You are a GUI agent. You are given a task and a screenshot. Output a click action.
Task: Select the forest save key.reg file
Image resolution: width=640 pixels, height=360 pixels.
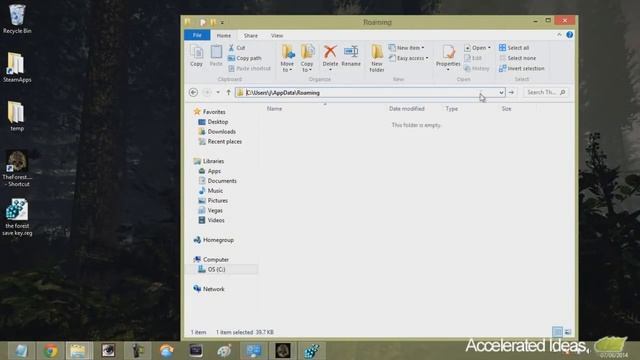(x=17, y=218)
